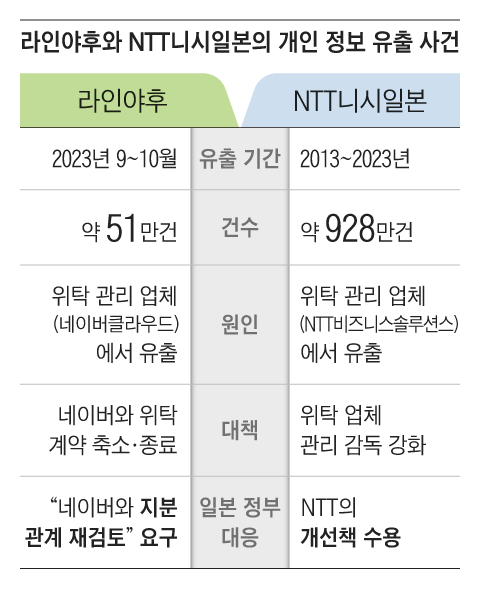
Task: Click the '개선책 수용' bold text
Action: click(350, 537)
